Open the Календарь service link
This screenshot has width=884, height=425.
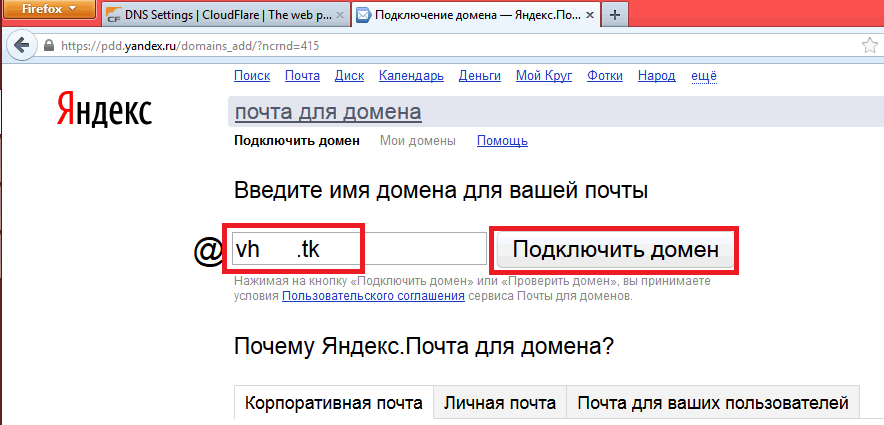pos(411,76)
